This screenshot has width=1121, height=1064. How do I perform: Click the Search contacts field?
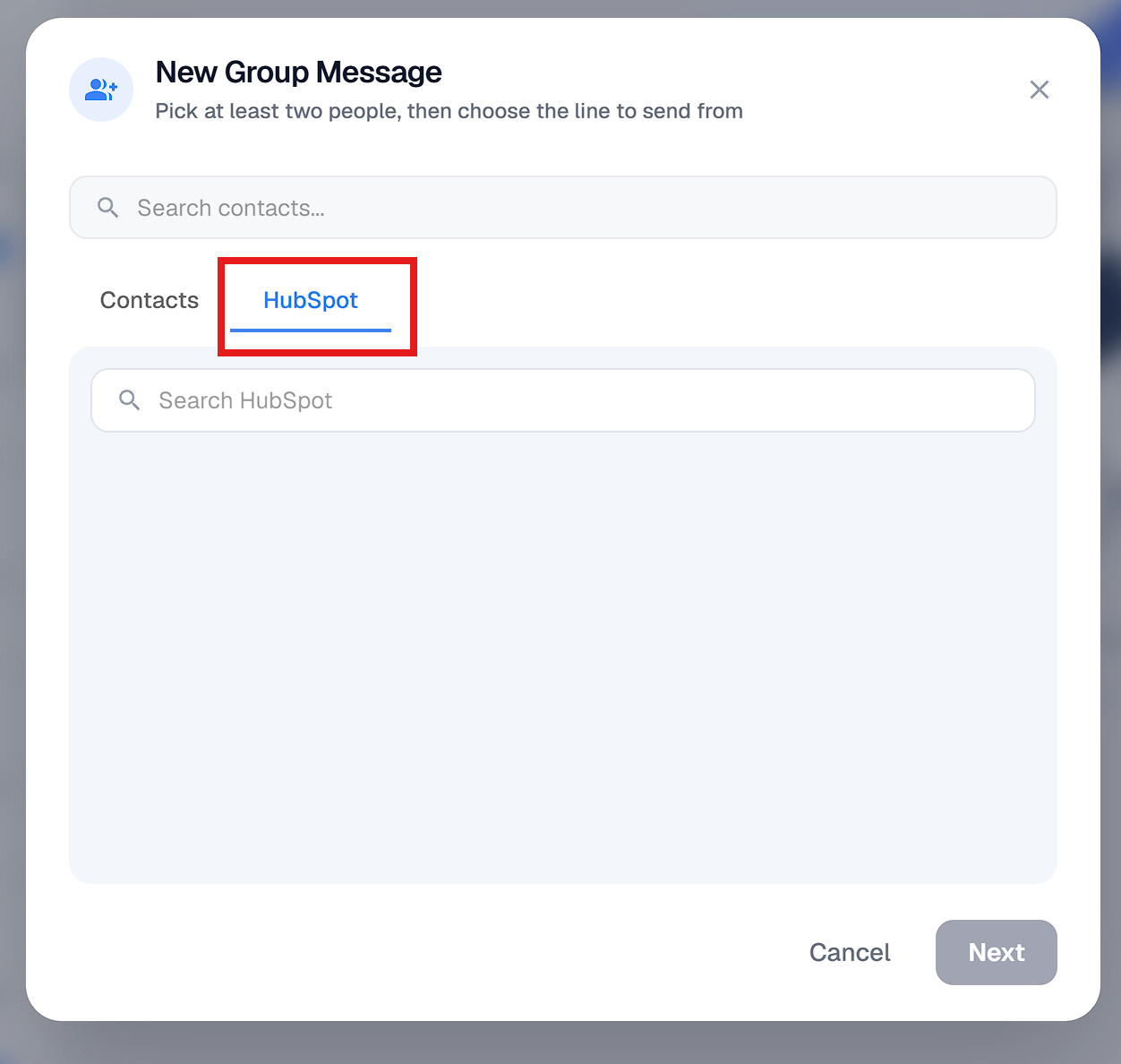click(563, 208)
